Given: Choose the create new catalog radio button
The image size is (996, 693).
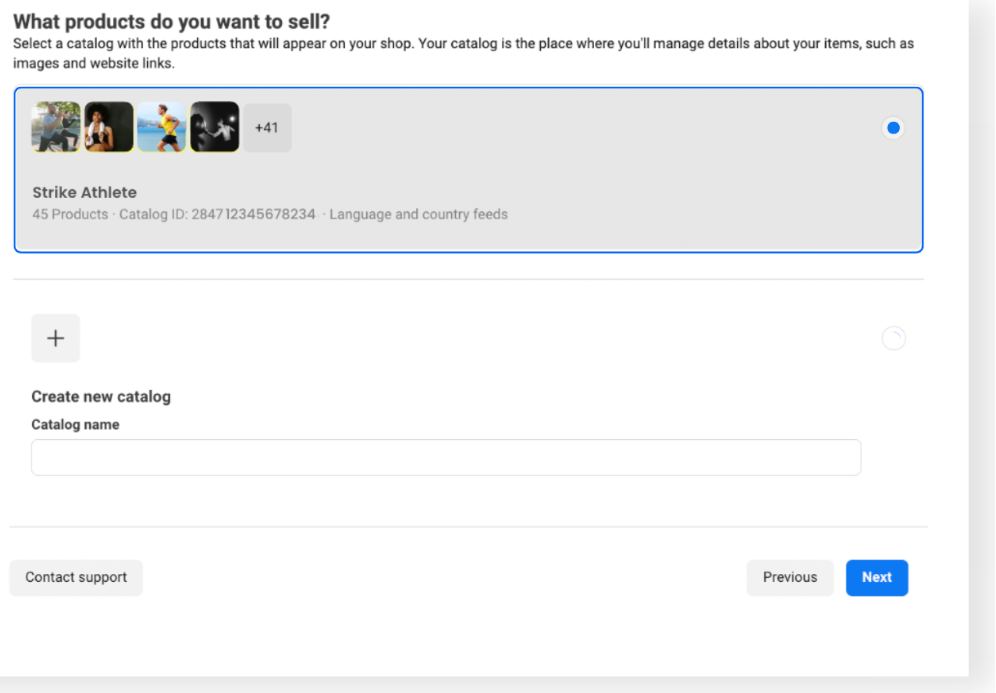Looking at the screenshot, I should point(893,339).
